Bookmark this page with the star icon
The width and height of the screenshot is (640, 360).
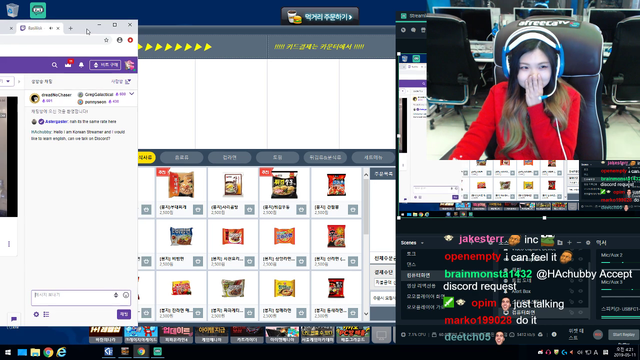click(107, 40)
